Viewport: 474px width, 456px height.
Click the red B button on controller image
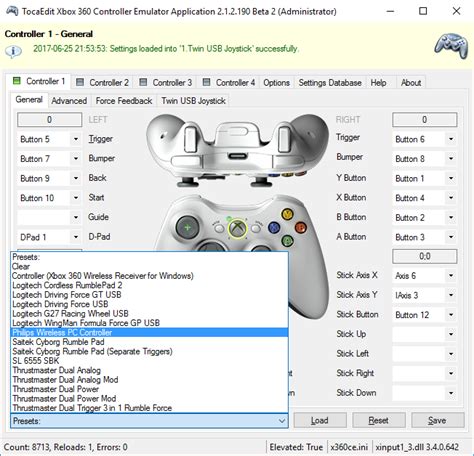pyautogui.click(x=301, y=228)
